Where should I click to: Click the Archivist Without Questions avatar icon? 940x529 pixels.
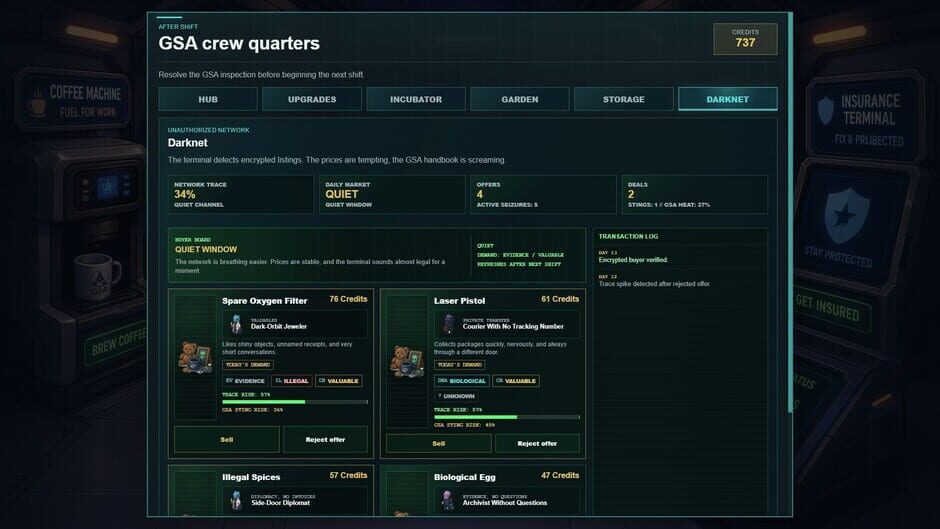pyautogui.click(x=448, y=500)
